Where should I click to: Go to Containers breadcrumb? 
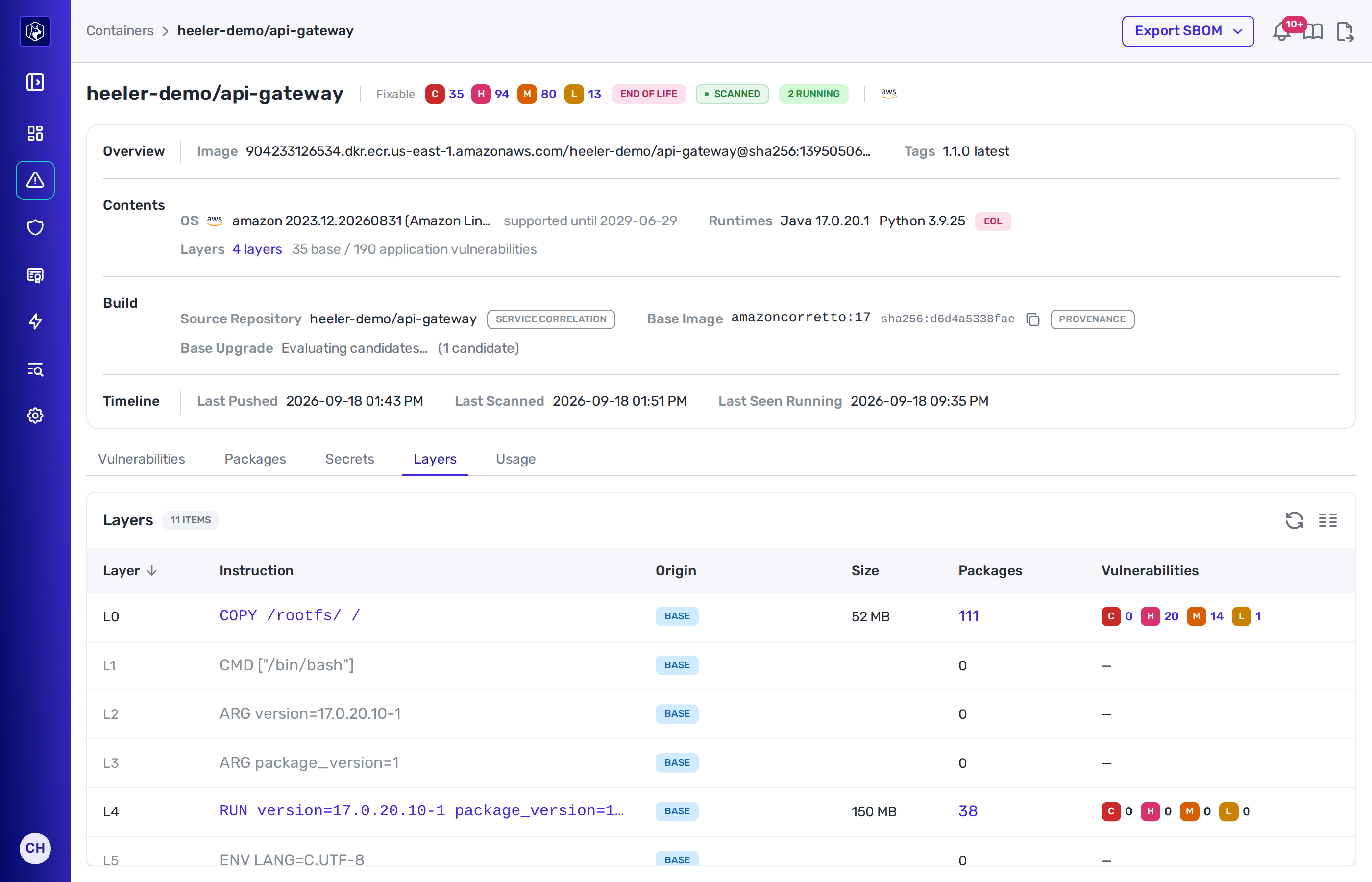pos(120,31)
